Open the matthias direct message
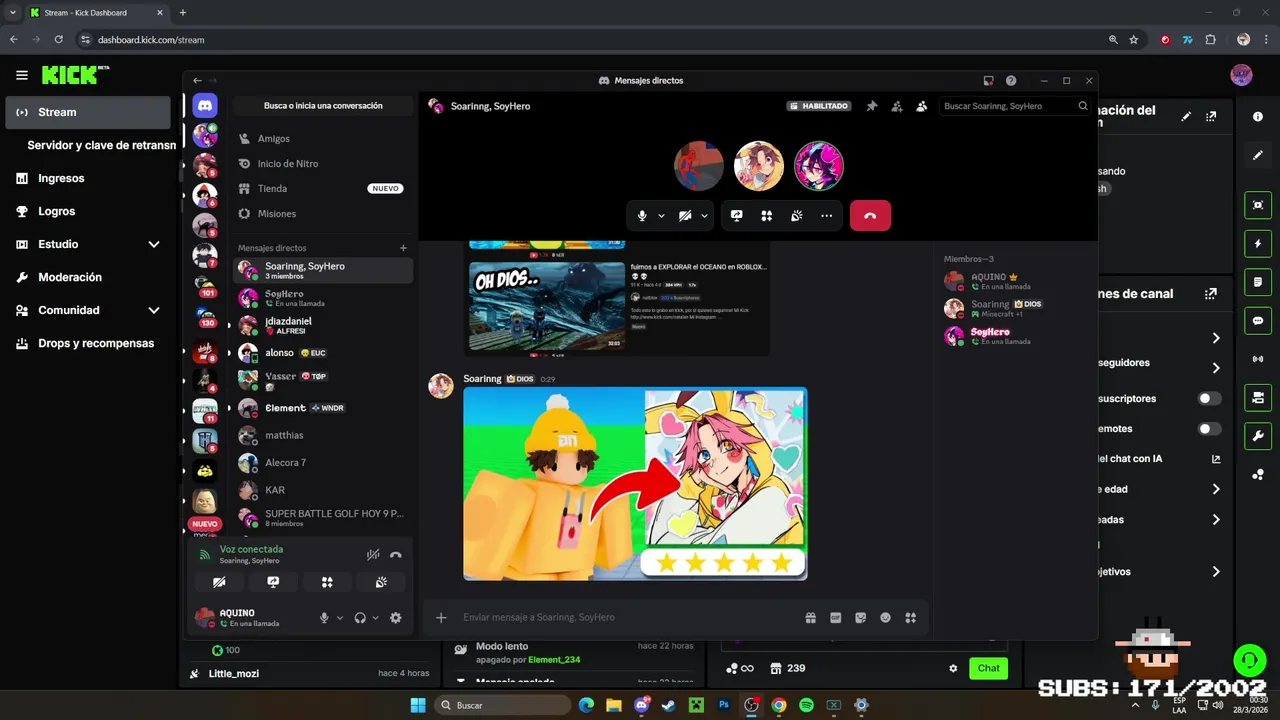Screen dimensions: 1280x720 (323, 435)
